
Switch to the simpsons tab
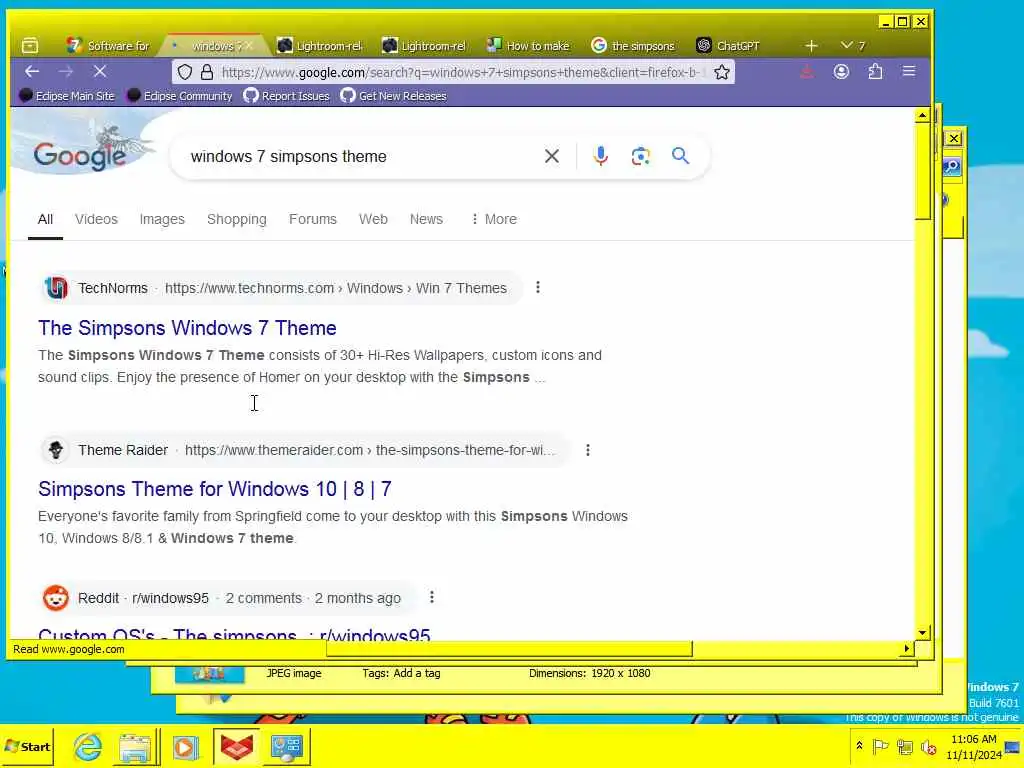click(x=633, y=46)
